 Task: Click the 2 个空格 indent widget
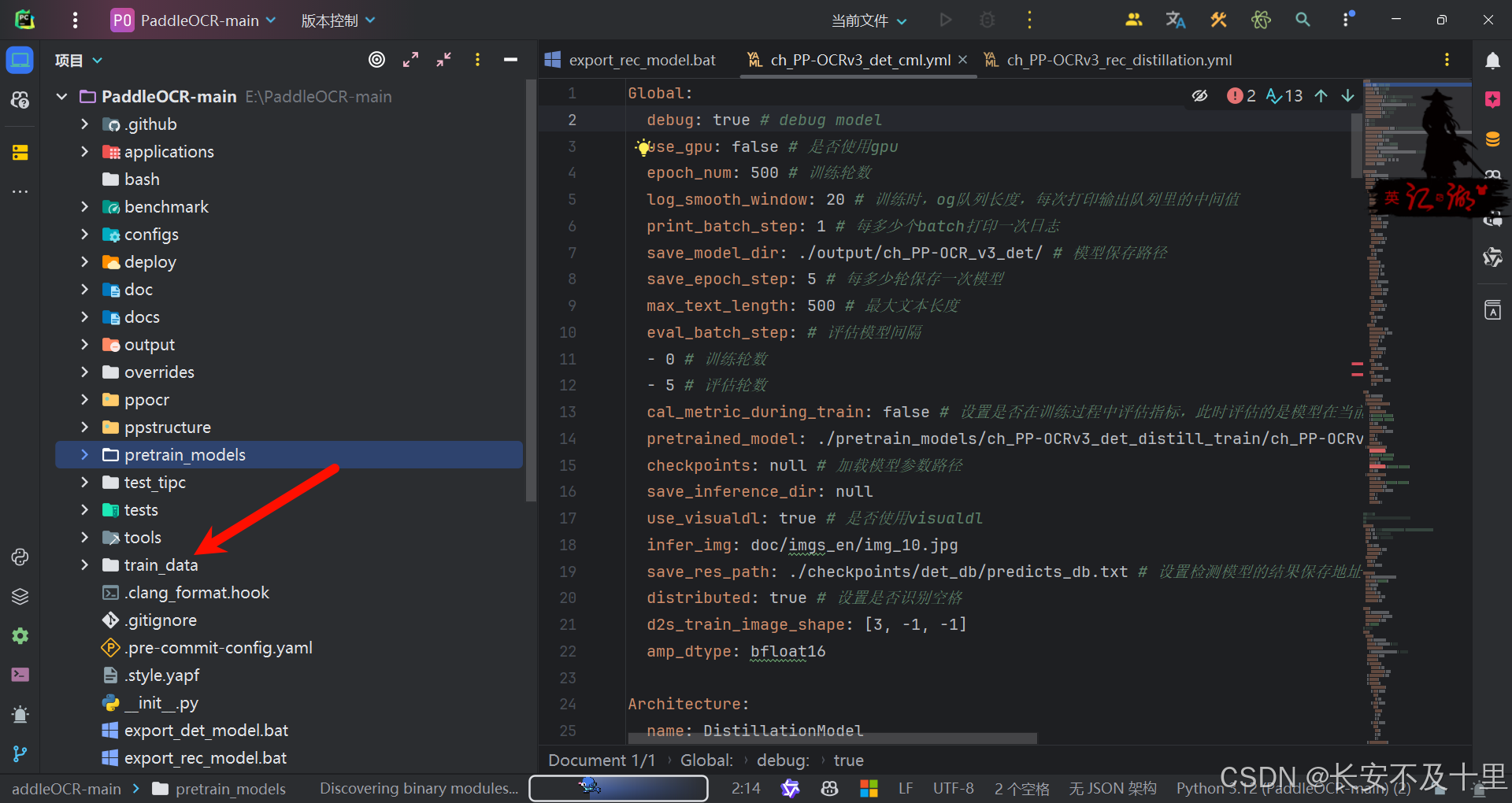(1021, 789)
